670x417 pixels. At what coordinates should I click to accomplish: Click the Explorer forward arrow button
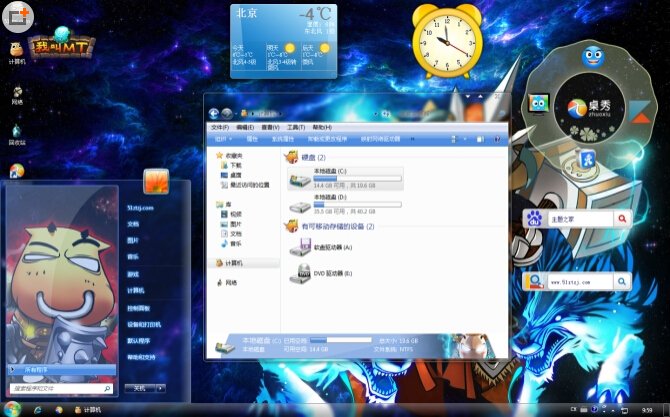(x=227, y=114)
